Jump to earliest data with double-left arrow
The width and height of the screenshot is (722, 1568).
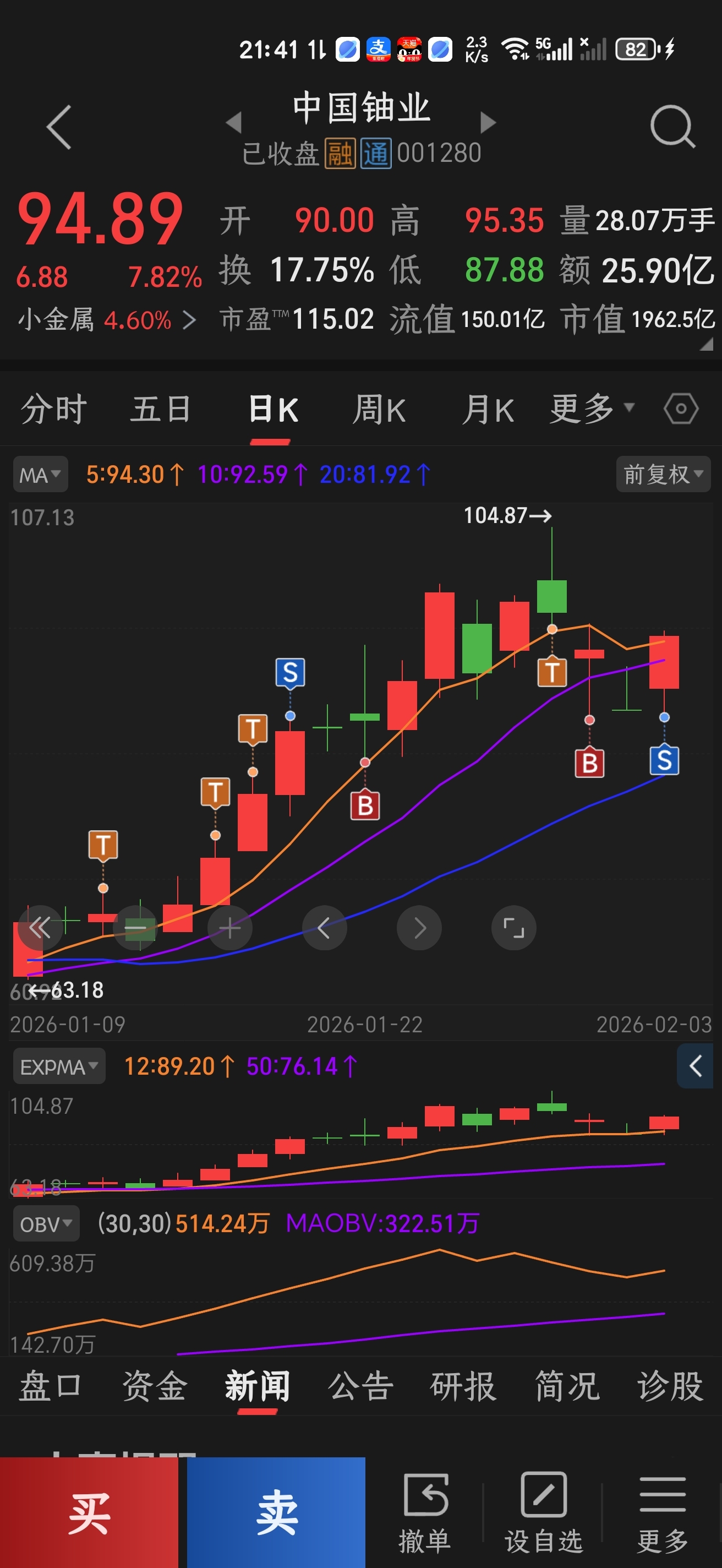click(40, 928)
